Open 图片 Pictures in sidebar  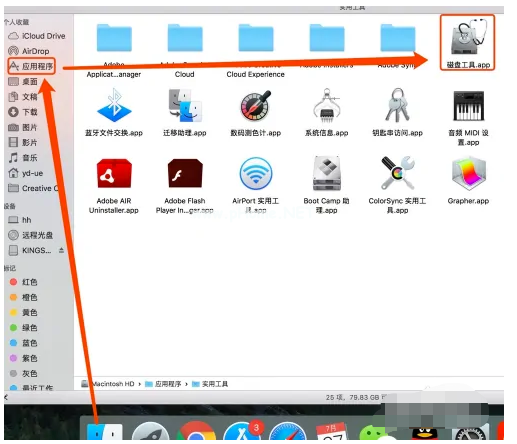23,127
